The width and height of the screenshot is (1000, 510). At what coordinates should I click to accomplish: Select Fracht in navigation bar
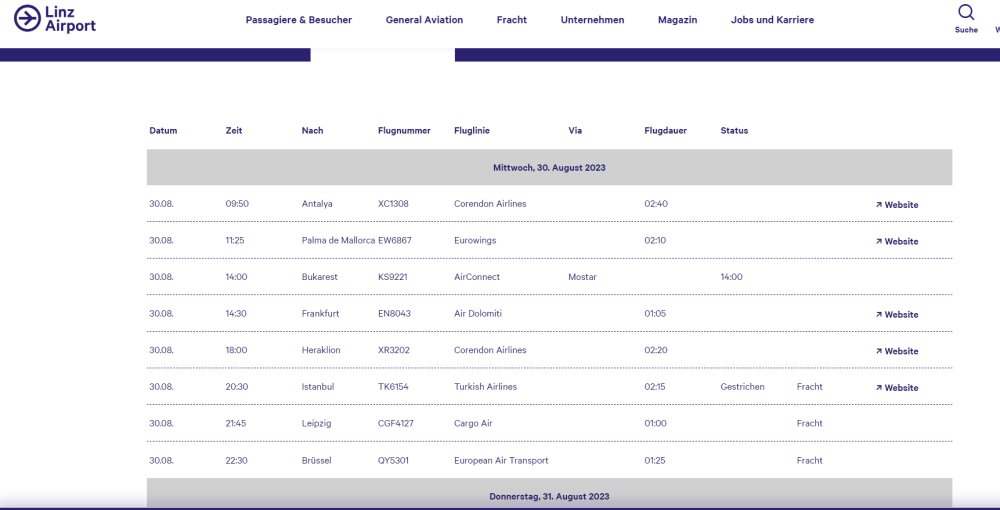[x=511, y=20]
